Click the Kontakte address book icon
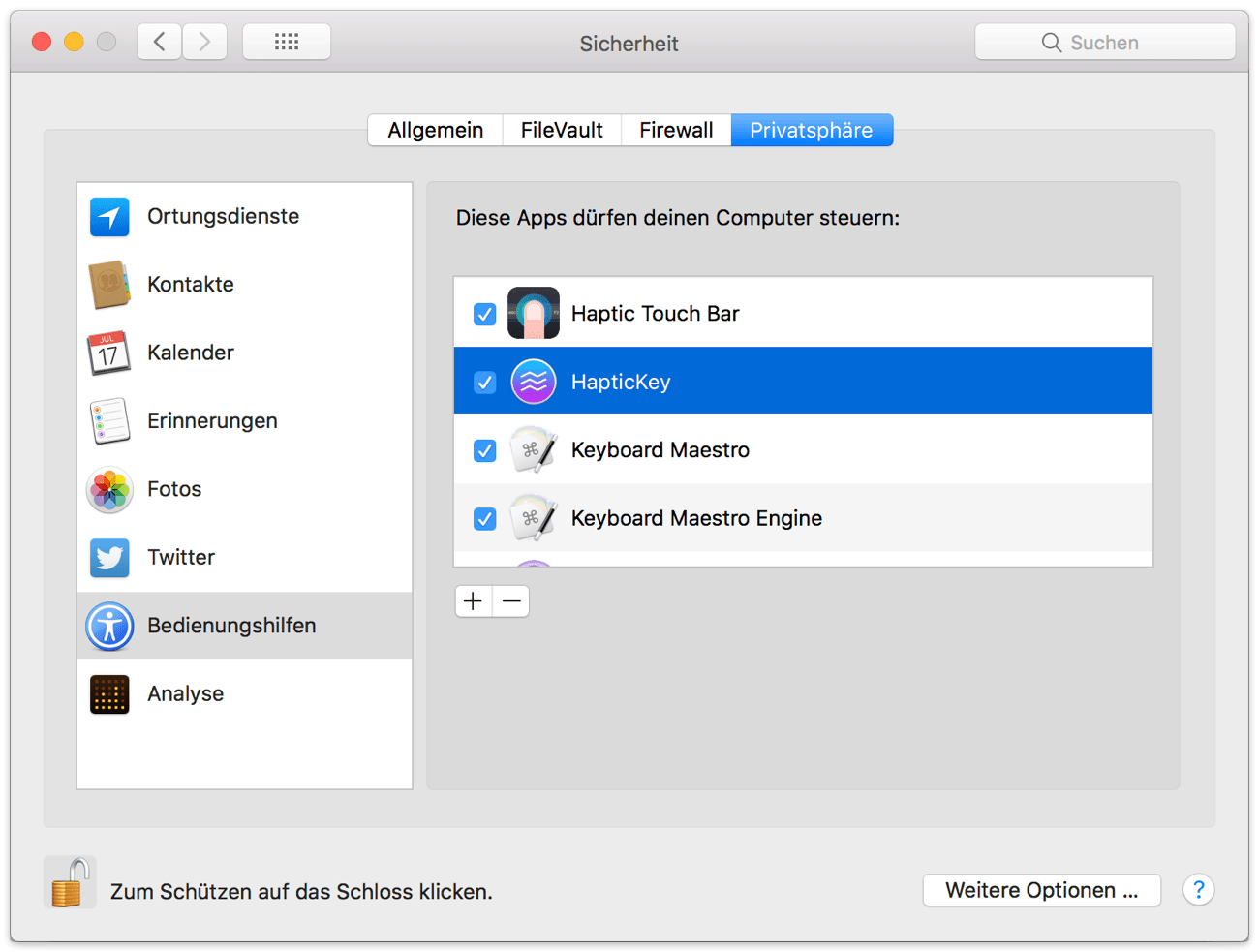The image size is (1259, 952). (109, 284)
